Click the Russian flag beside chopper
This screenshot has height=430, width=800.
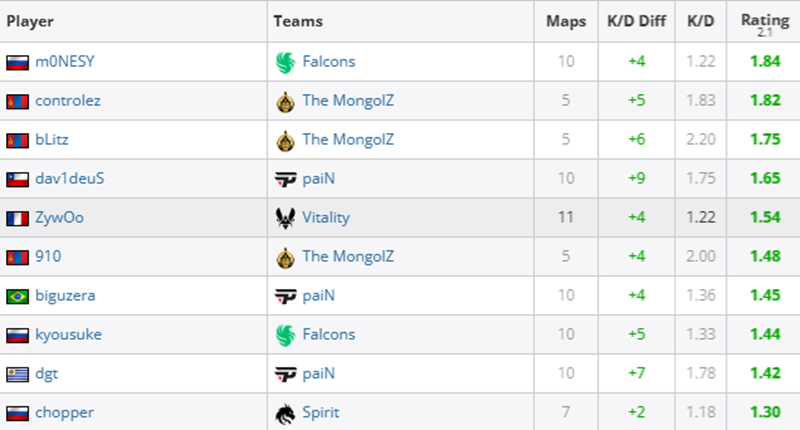click(16, 413)
